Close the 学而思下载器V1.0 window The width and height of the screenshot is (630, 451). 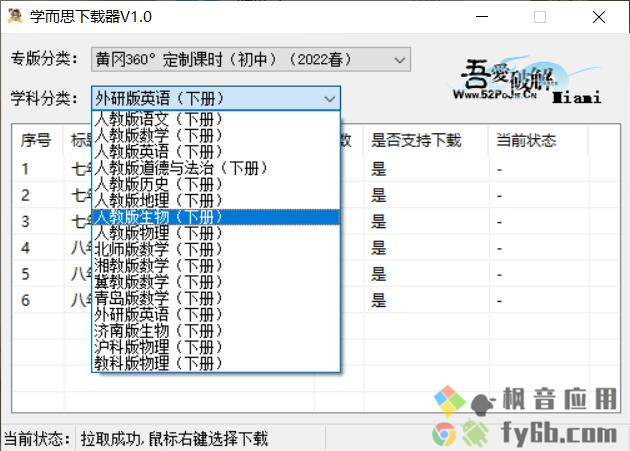pyautogui.click(x=599, y=17)
